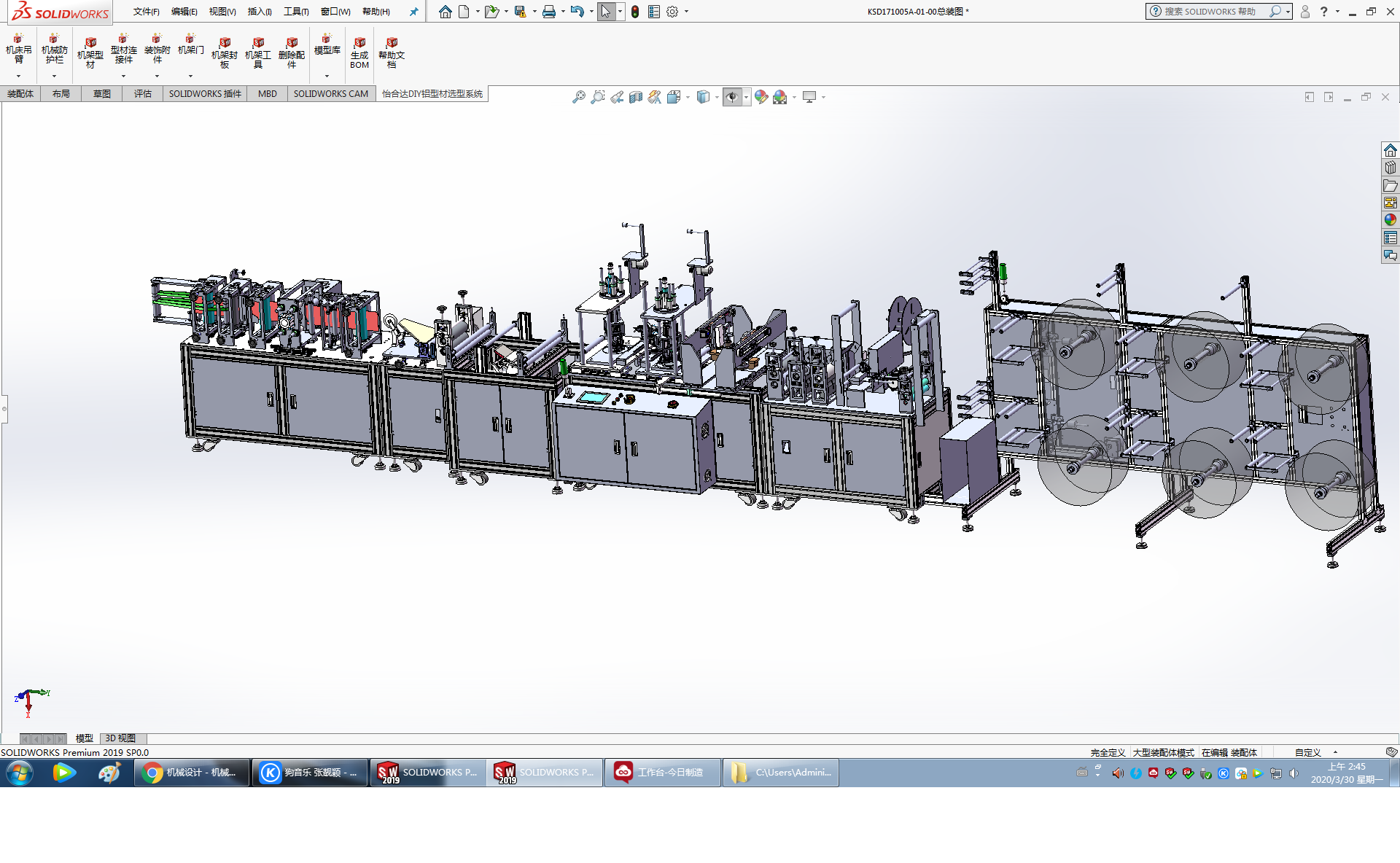Click the Zoom to Fit icon
Screen dimensions: 1400x863
click(x=578, y=97)
